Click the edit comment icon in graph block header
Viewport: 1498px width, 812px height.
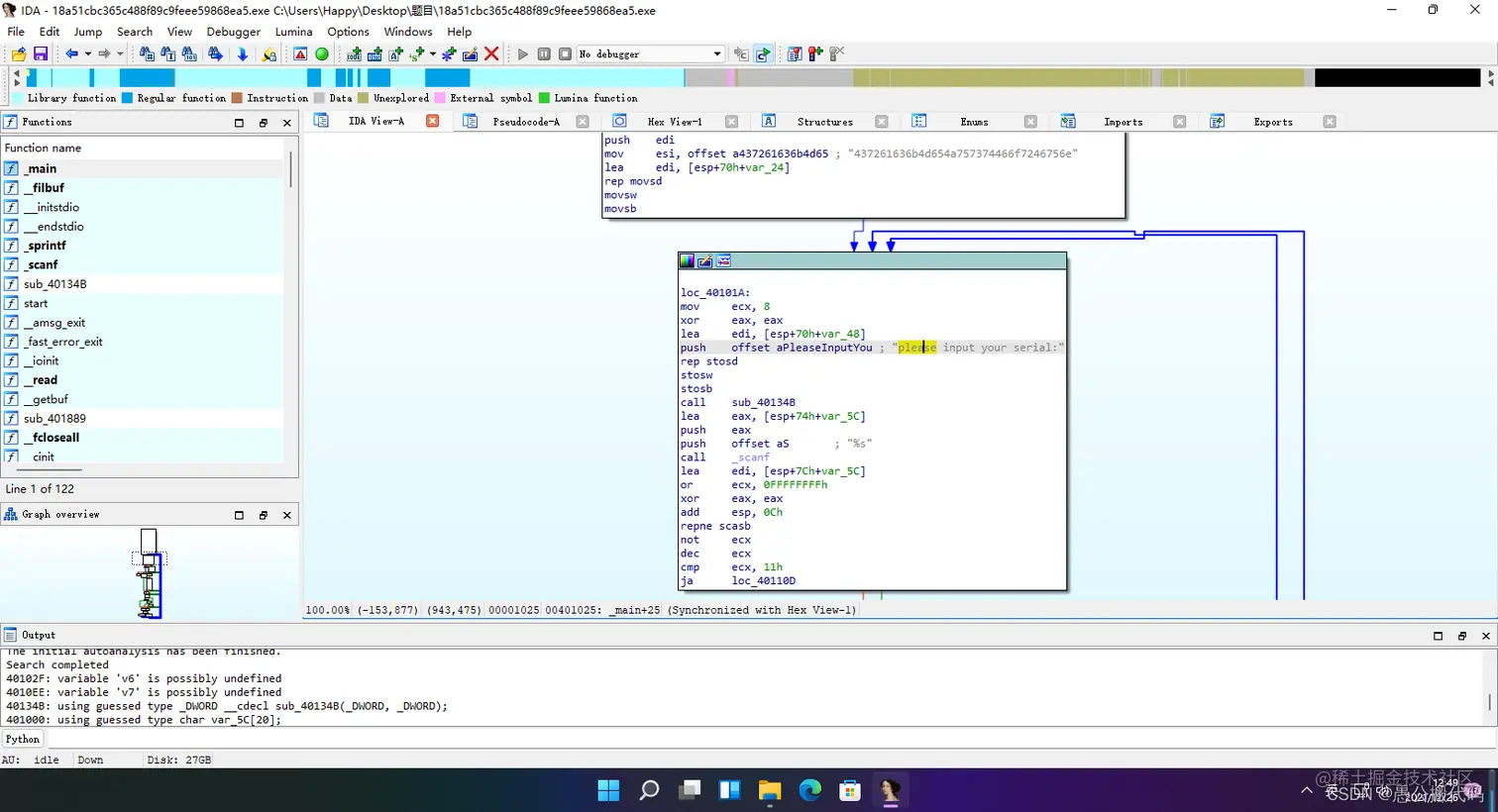click(705, 261)
